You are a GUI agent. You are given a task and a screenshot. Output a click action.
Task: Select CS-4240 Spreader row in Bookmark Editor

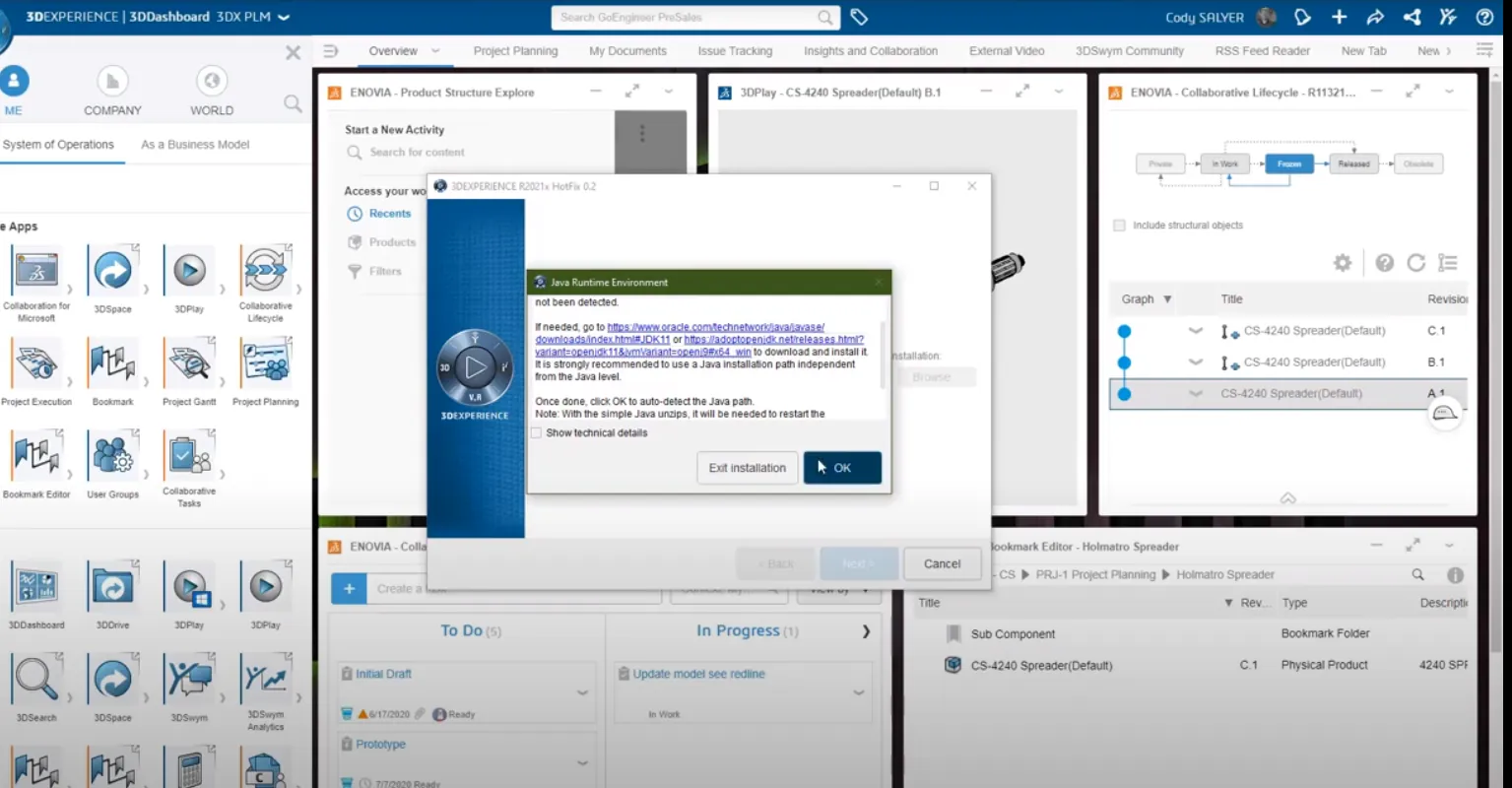1191,665
